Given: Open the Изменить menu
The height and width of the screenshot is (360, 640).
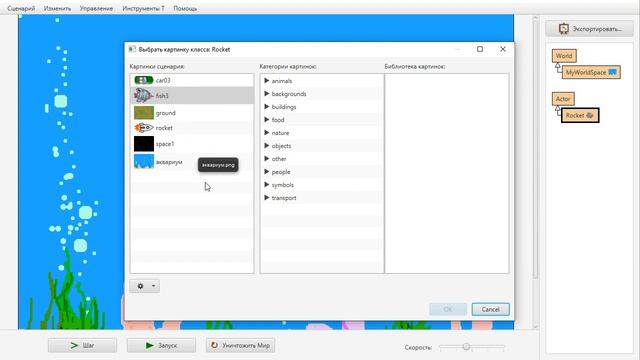Looking at the screenshot, I should (58, 8).
